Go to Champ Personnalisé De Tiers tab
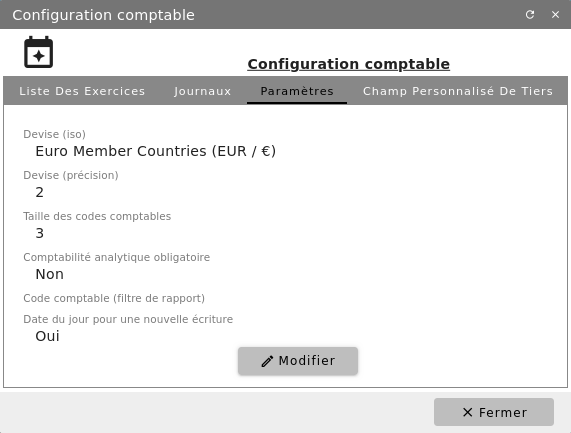 point(458,91)
